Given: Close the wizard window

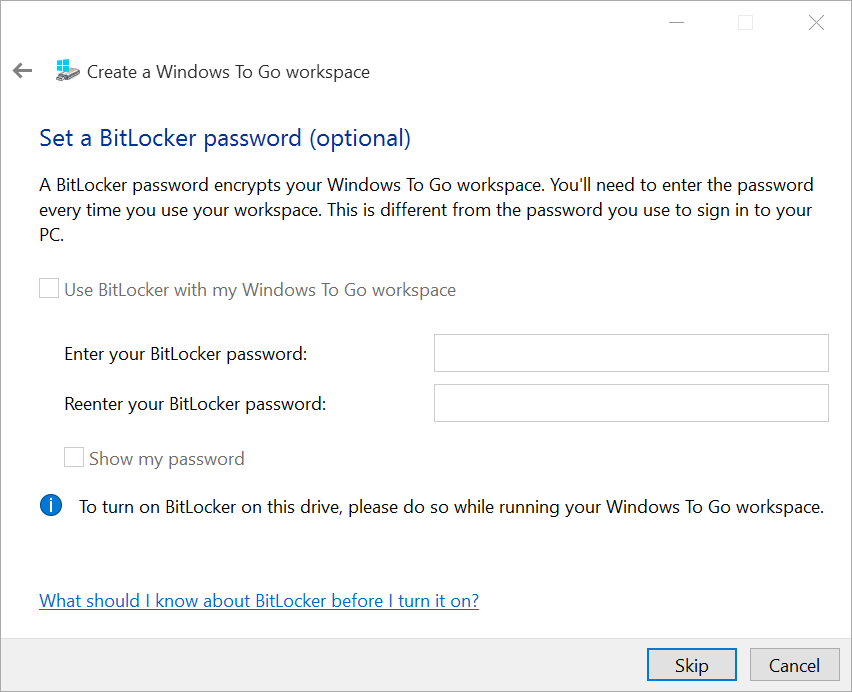Looking at the screenshot, I should click(x=816, y=23).
